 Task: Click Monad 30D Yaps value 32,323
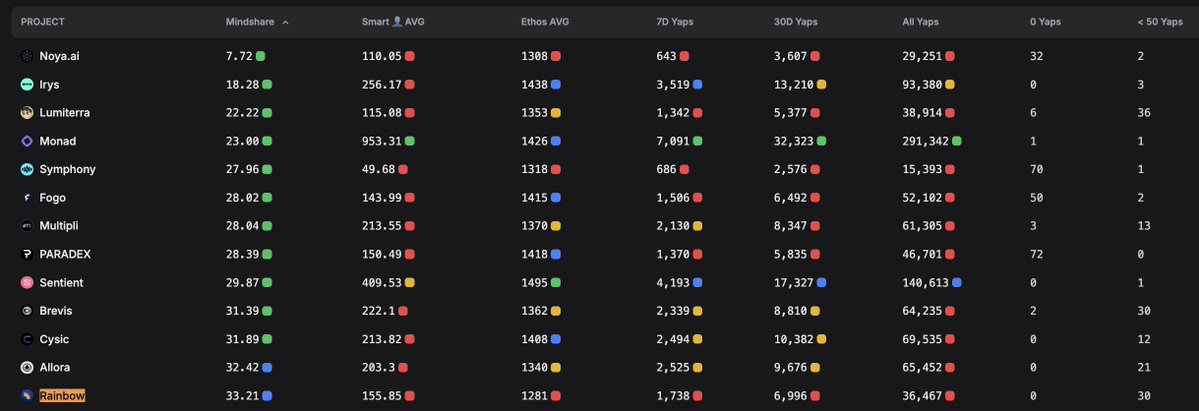794,141
